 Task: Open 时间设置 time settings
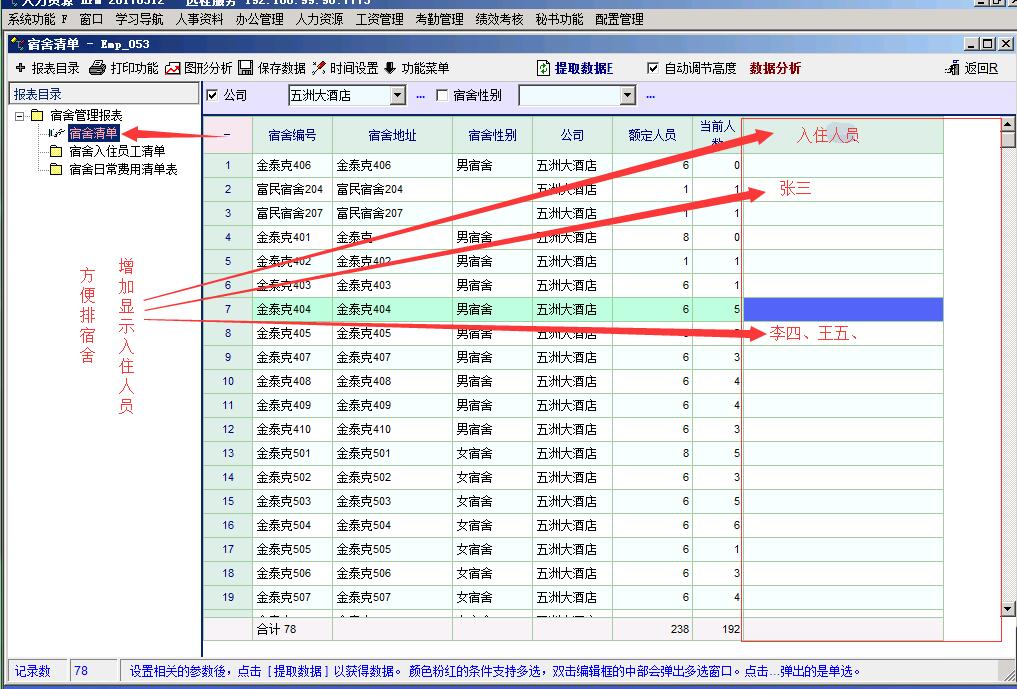319,68
